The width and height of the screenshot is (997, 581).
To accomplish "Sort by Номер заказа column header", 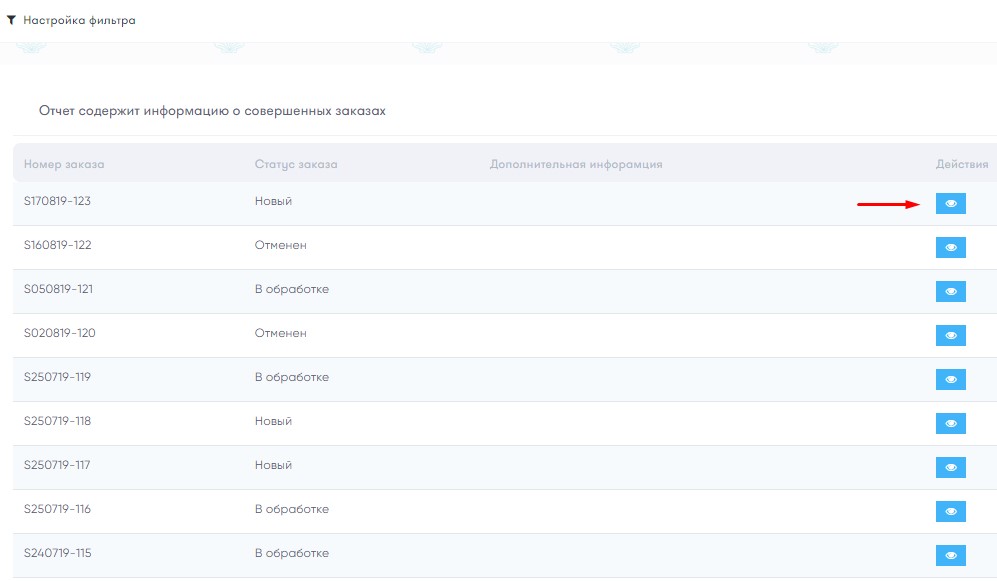I will click(64, 164).
